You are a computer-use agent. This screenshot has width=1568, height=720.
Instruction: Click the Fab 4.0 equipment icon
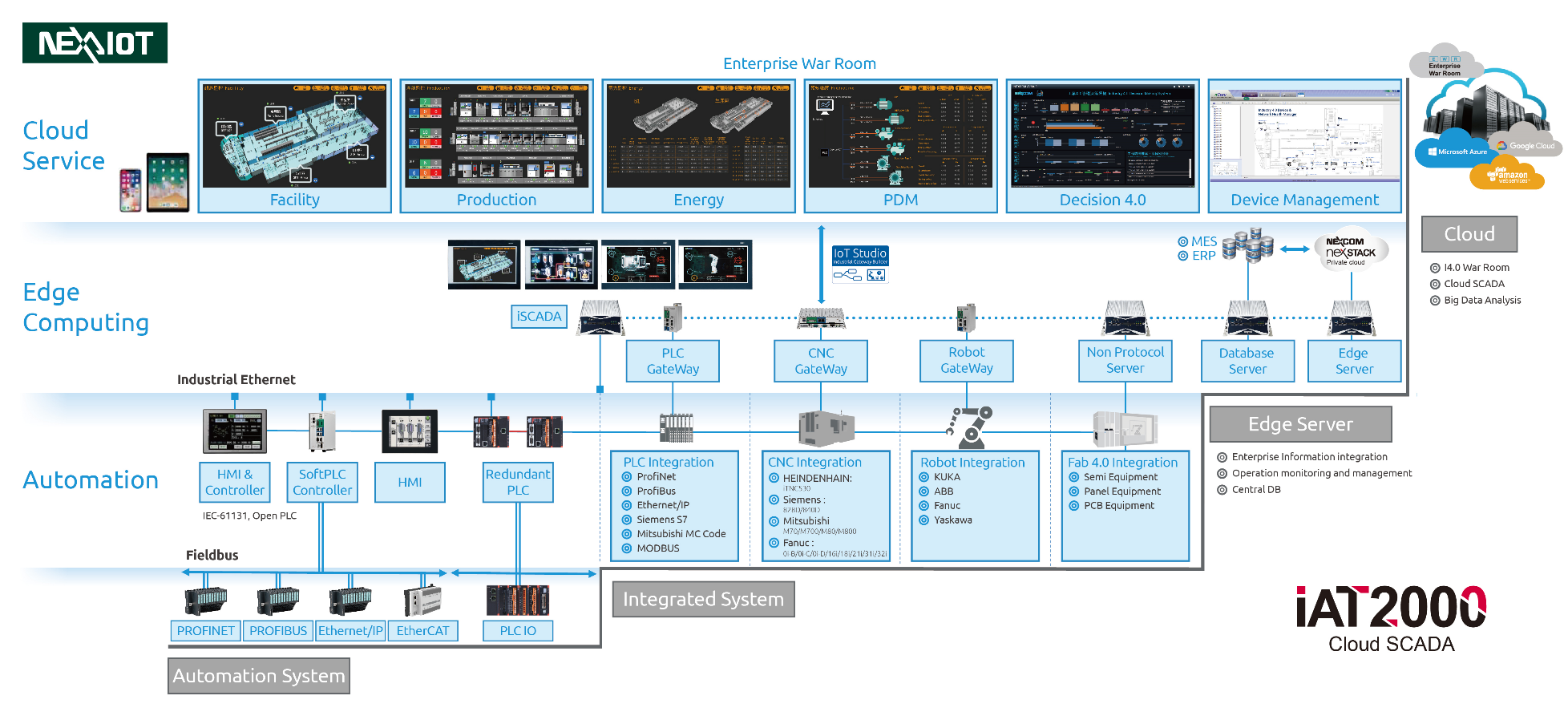[x=1125, y=429]
